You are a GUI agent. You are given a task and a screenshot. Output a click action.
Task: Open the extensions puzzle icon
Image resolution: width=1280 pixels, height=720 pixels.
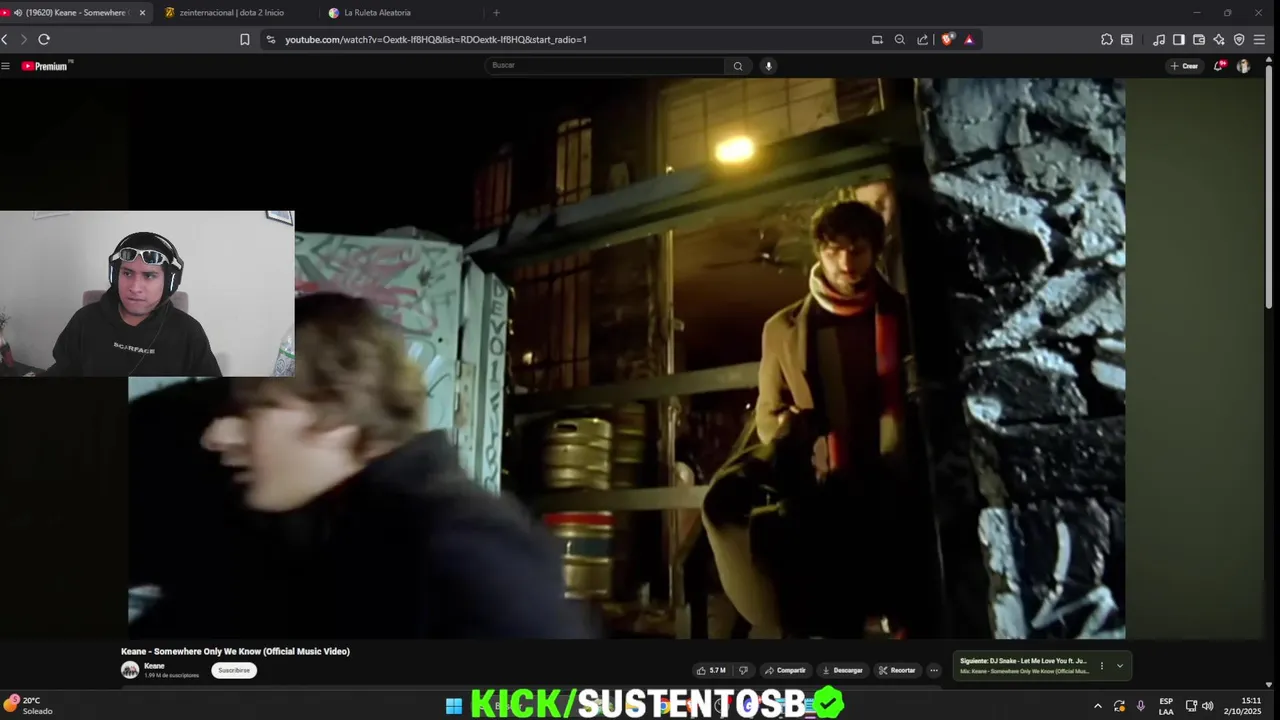pos(1107,40)
